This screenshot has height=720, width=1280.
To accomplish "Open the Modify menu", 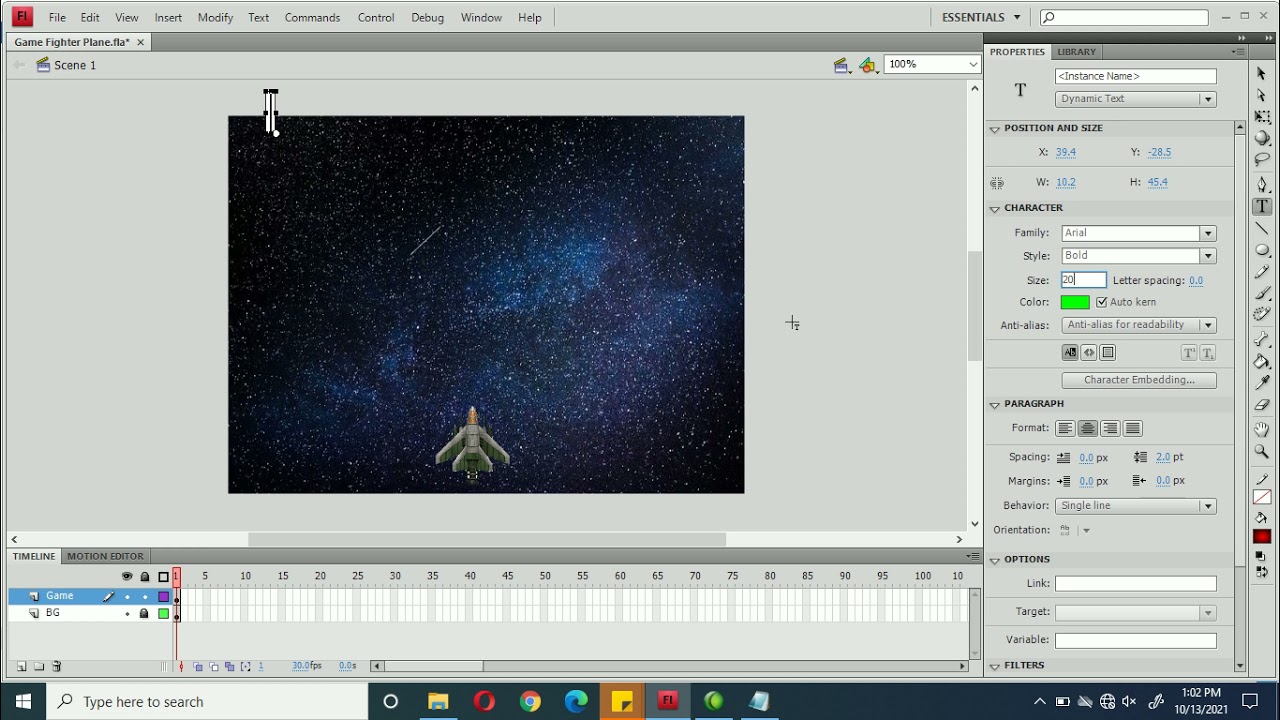I will coord(215,17).
